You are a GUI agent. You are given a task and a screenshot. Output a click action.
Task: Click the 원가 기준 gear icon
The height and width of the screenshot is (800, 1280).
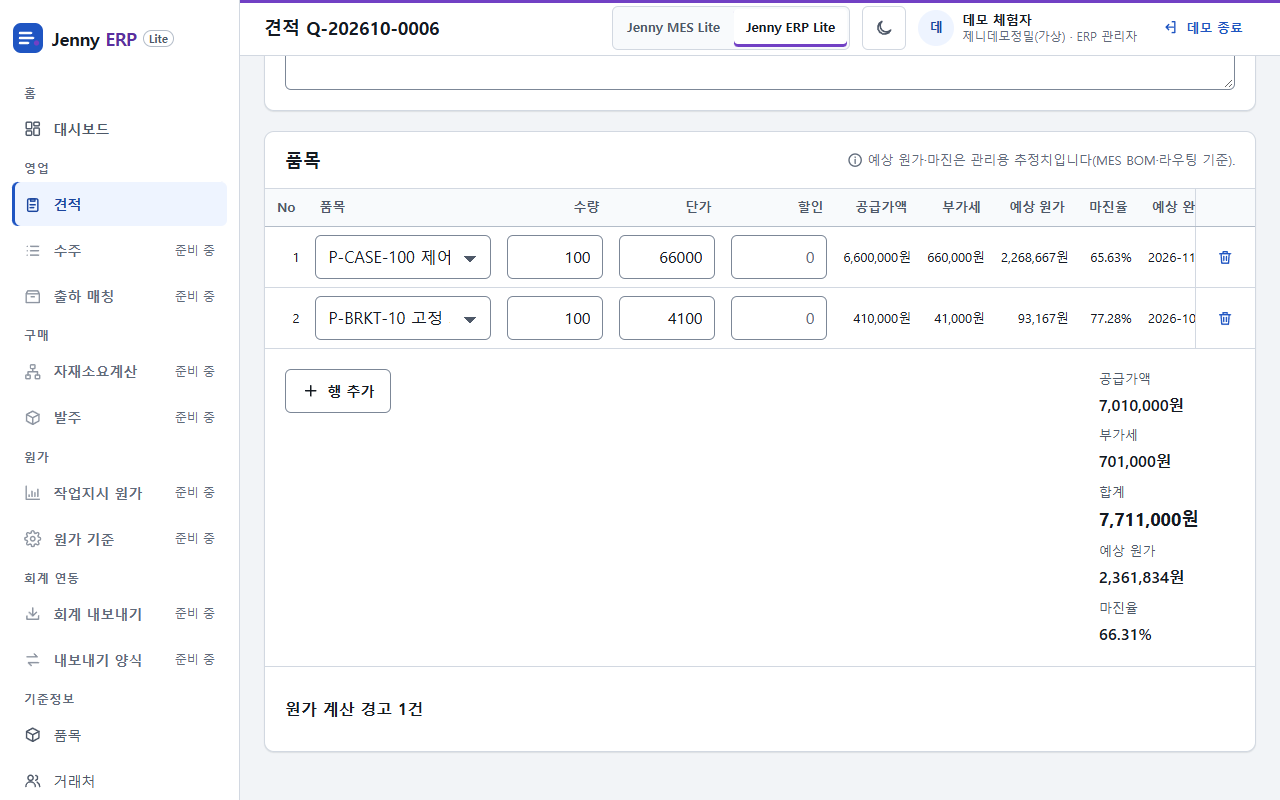[x=33, y=539]
